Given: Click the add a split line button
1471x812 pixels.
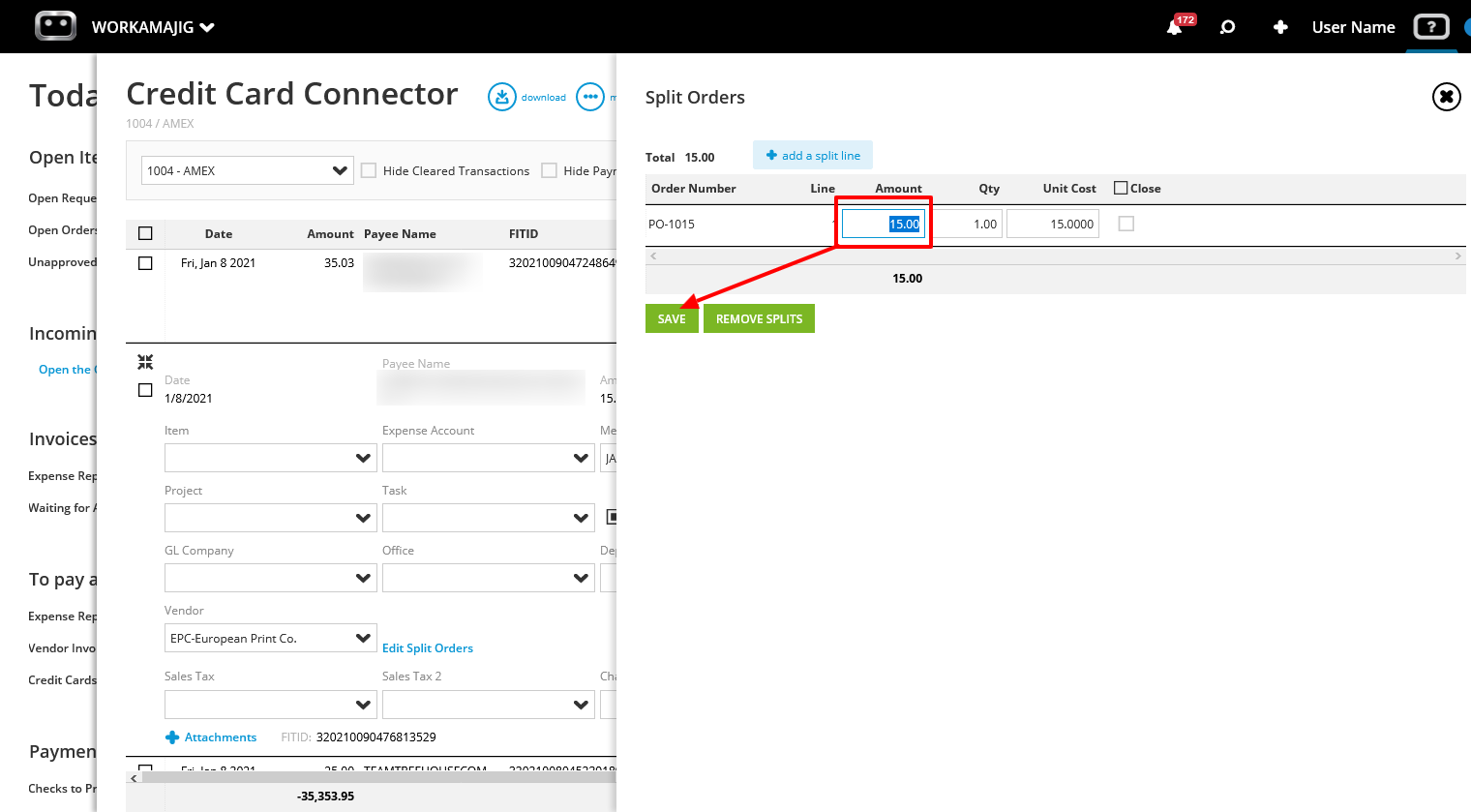Looking at the screenshot, I should [x=812, y=155].
